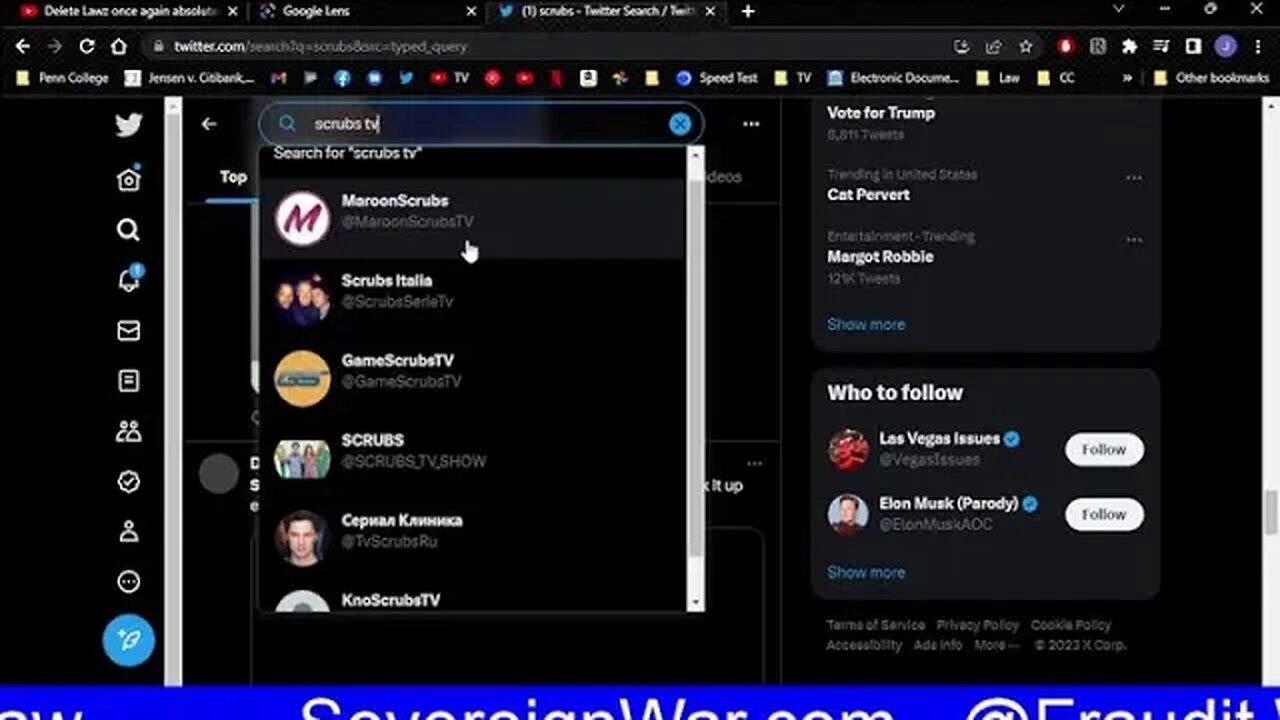Open Profile icon in sidebar
Image resolution: width=1280 pixels, height=720 pixels.
pos(128,531)
